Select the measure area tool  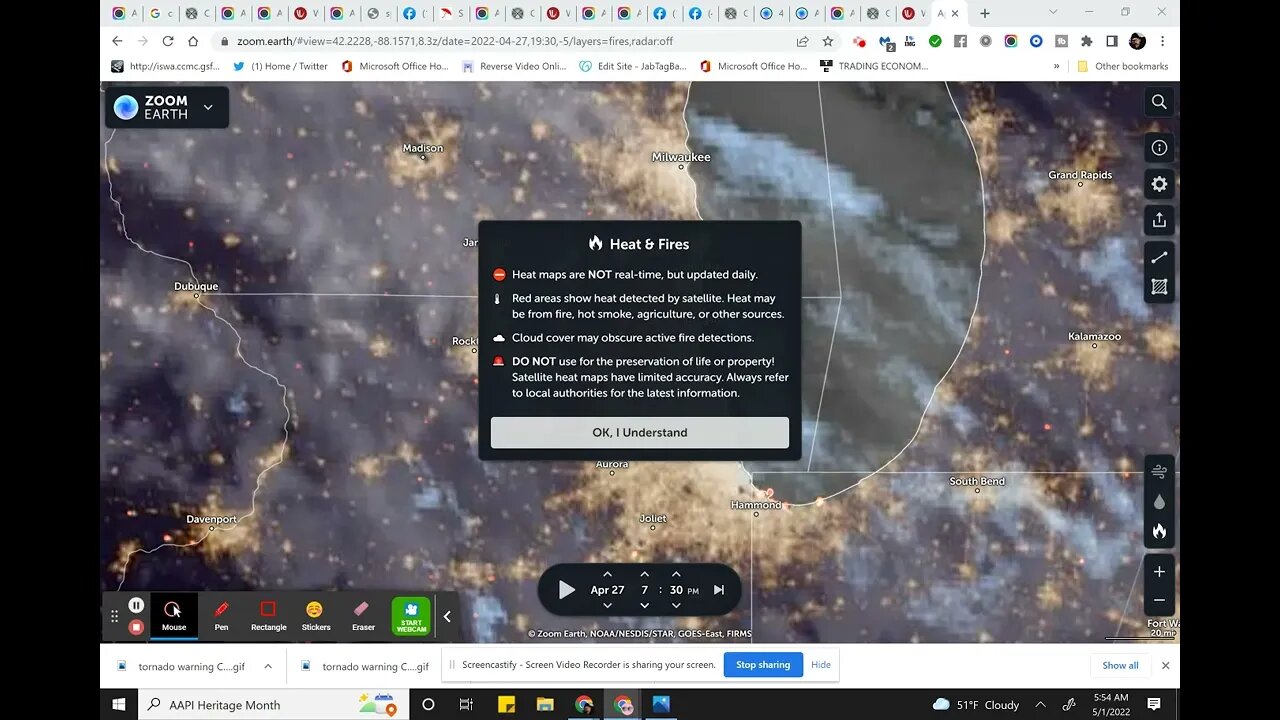[x=1159, y=287]
